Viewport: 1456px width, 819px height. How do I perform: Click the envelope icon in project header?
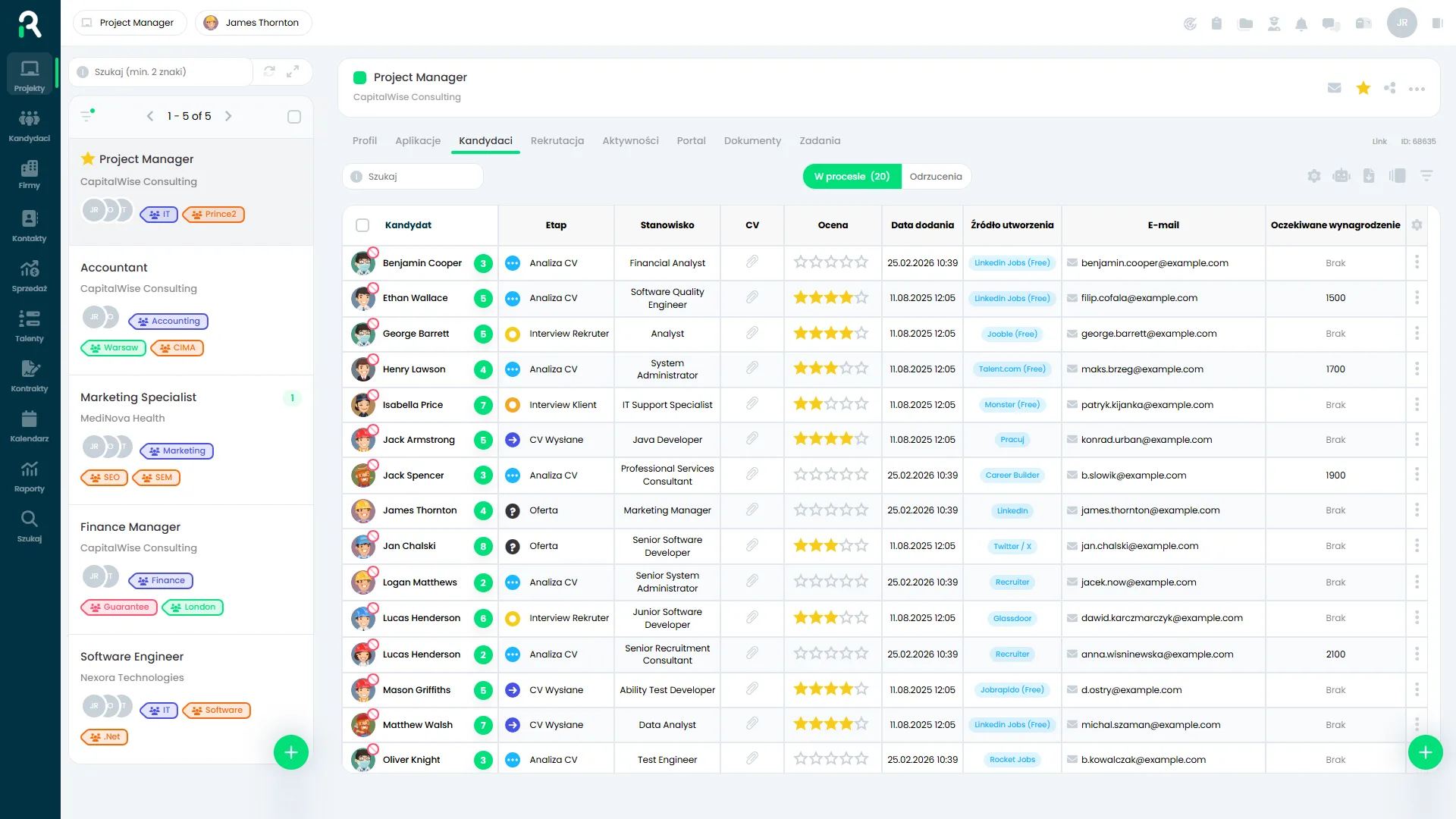(1335, 88)
